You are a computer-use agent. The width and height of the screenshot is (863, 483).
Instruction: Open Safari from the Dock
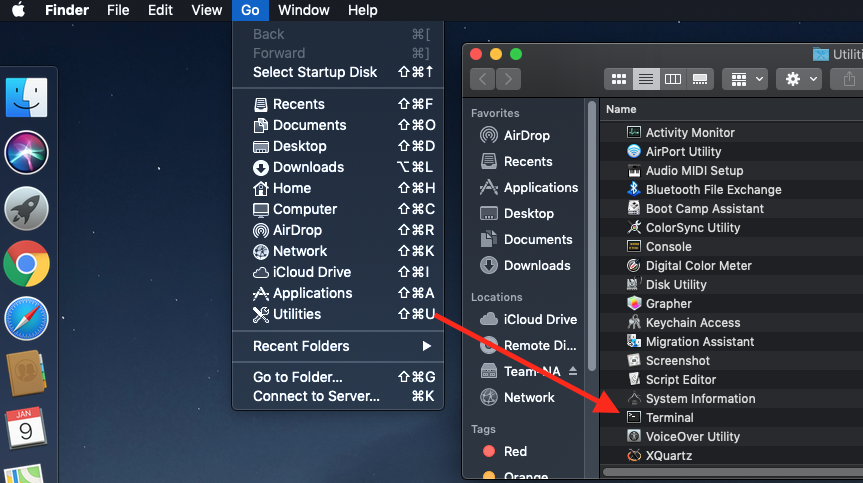[26, 319]
